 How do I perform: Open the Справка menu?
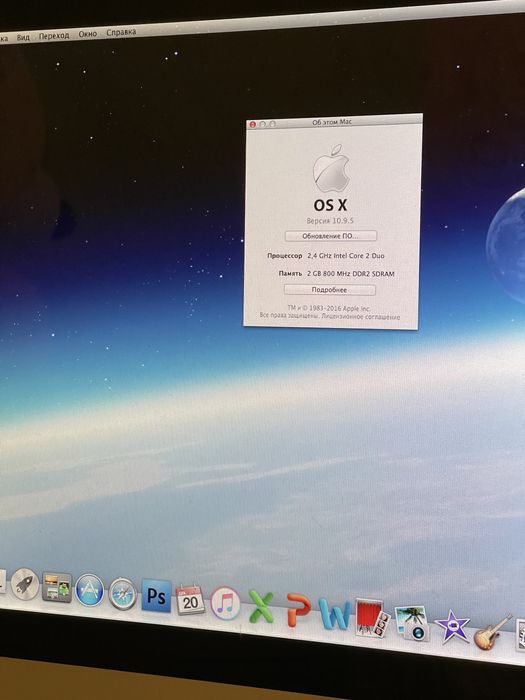click(x=121, y=33)
